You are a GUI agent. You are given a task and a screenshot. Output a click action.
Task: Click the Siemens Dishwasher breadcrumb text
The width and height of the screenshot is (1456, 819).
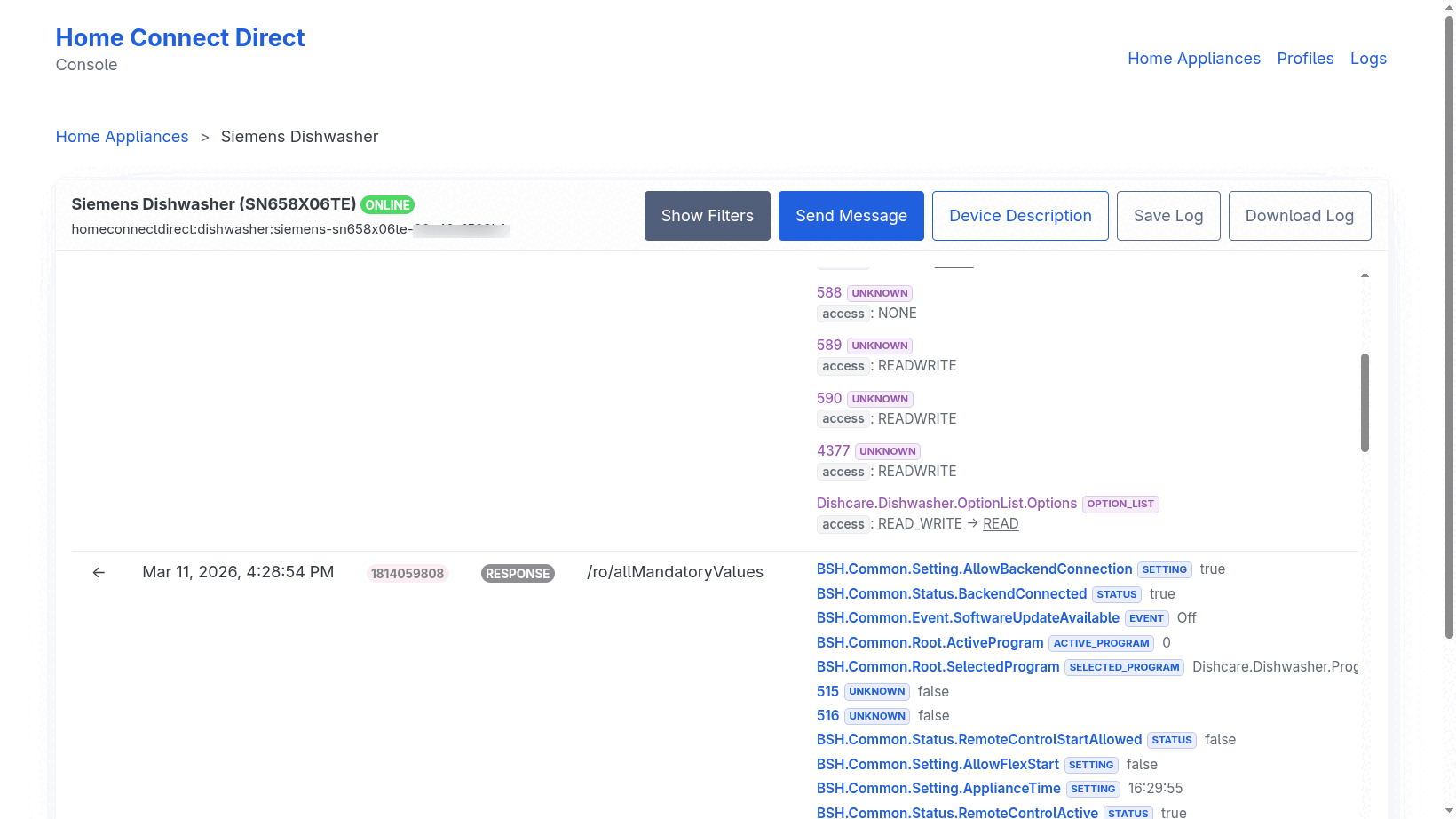(299, 137)
